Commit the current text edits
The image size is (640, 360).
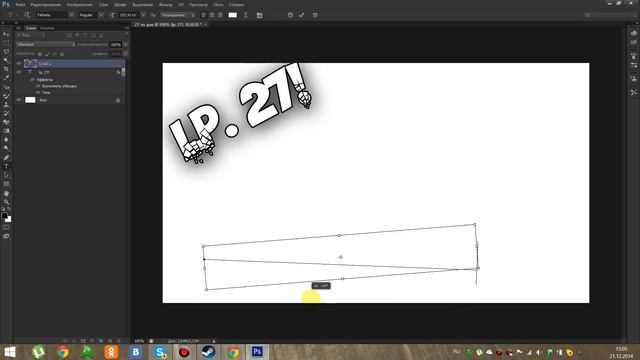[302, 15]
